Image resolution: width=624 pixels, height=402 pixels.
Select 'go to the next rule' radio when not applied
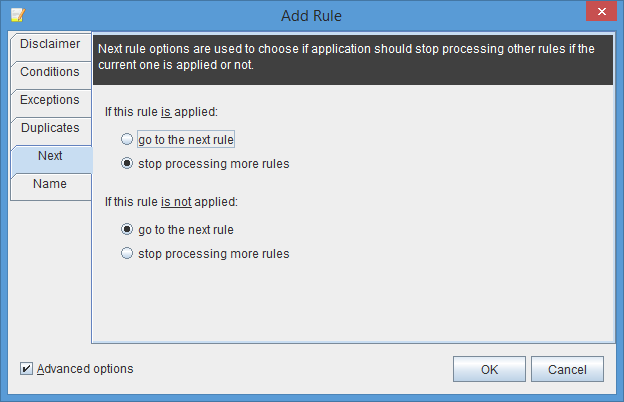point(127,229)
